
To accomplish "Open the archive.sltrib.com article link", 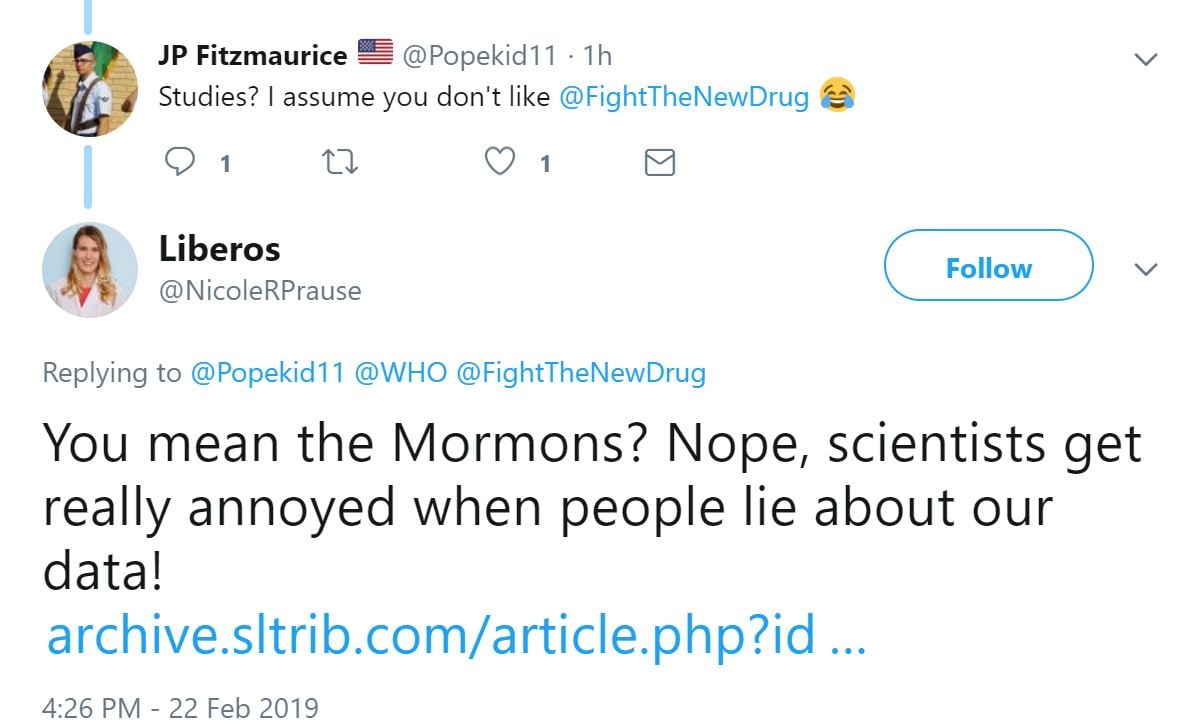I will [x=455, y=636].
